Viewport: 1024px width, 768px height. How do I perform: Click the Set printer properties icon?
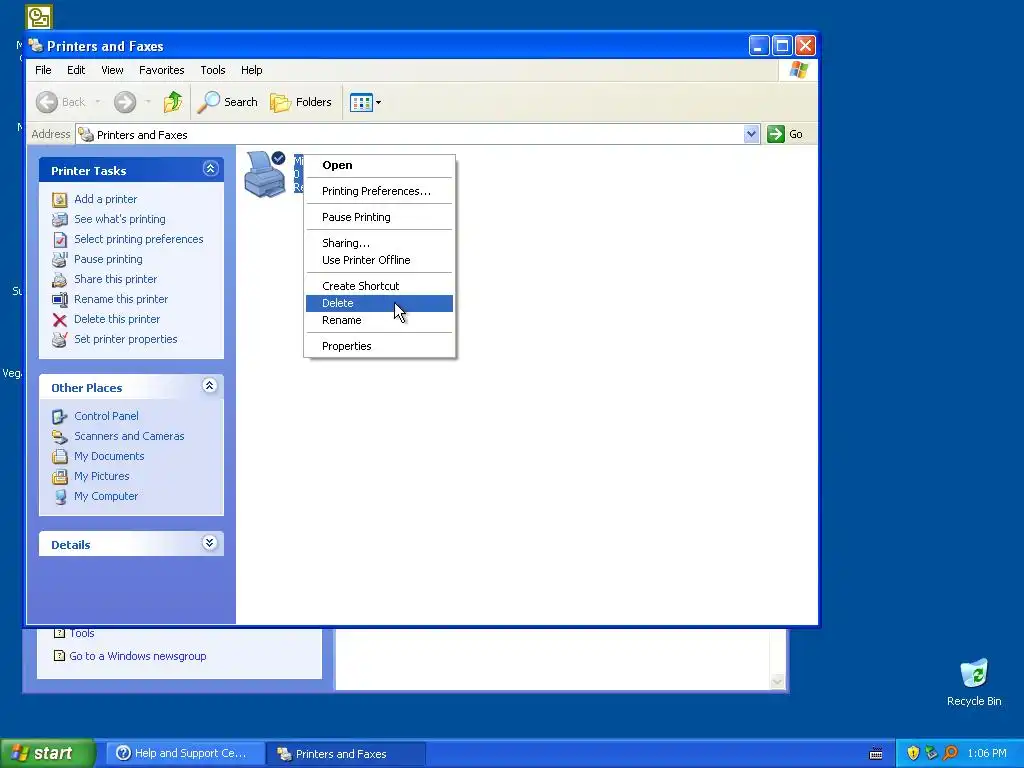[x=59, y=340]
